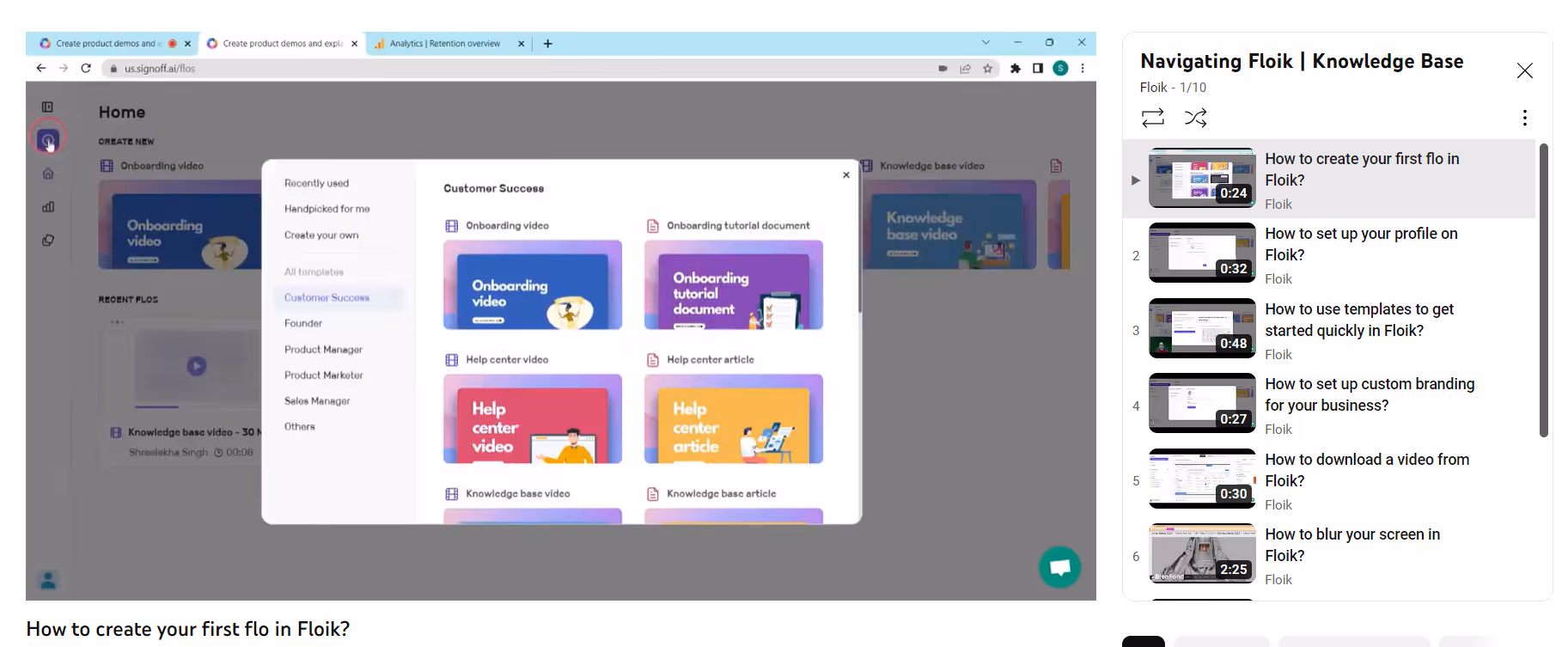Click thumbnail of the 2:25 blur video
This screenshot has width=1568, height=647.
click(1201, 553)
